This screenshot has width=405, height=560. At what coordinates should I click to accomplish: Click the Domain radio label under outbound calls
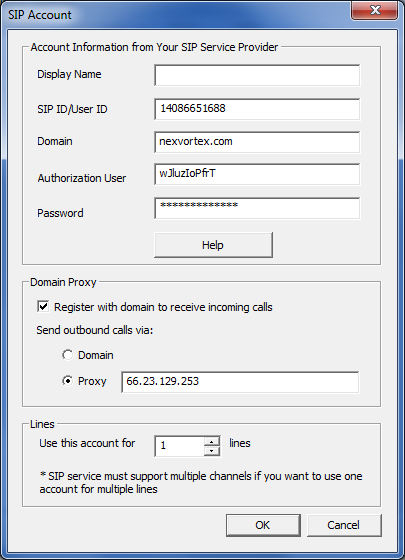(x=96, y=355)
